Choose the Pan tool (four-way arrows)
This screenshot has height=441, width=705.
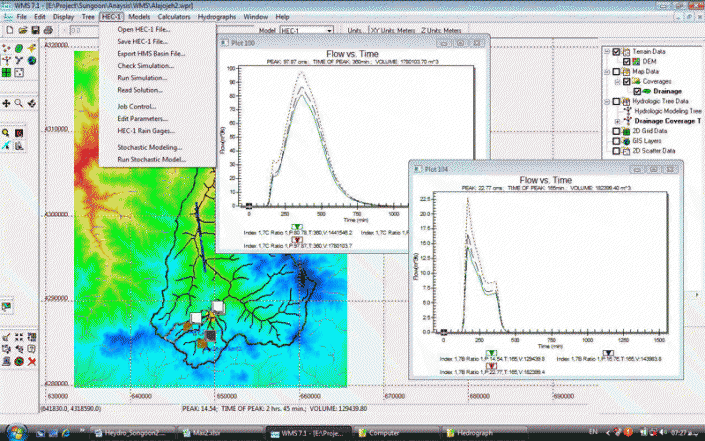click(6, 103)
